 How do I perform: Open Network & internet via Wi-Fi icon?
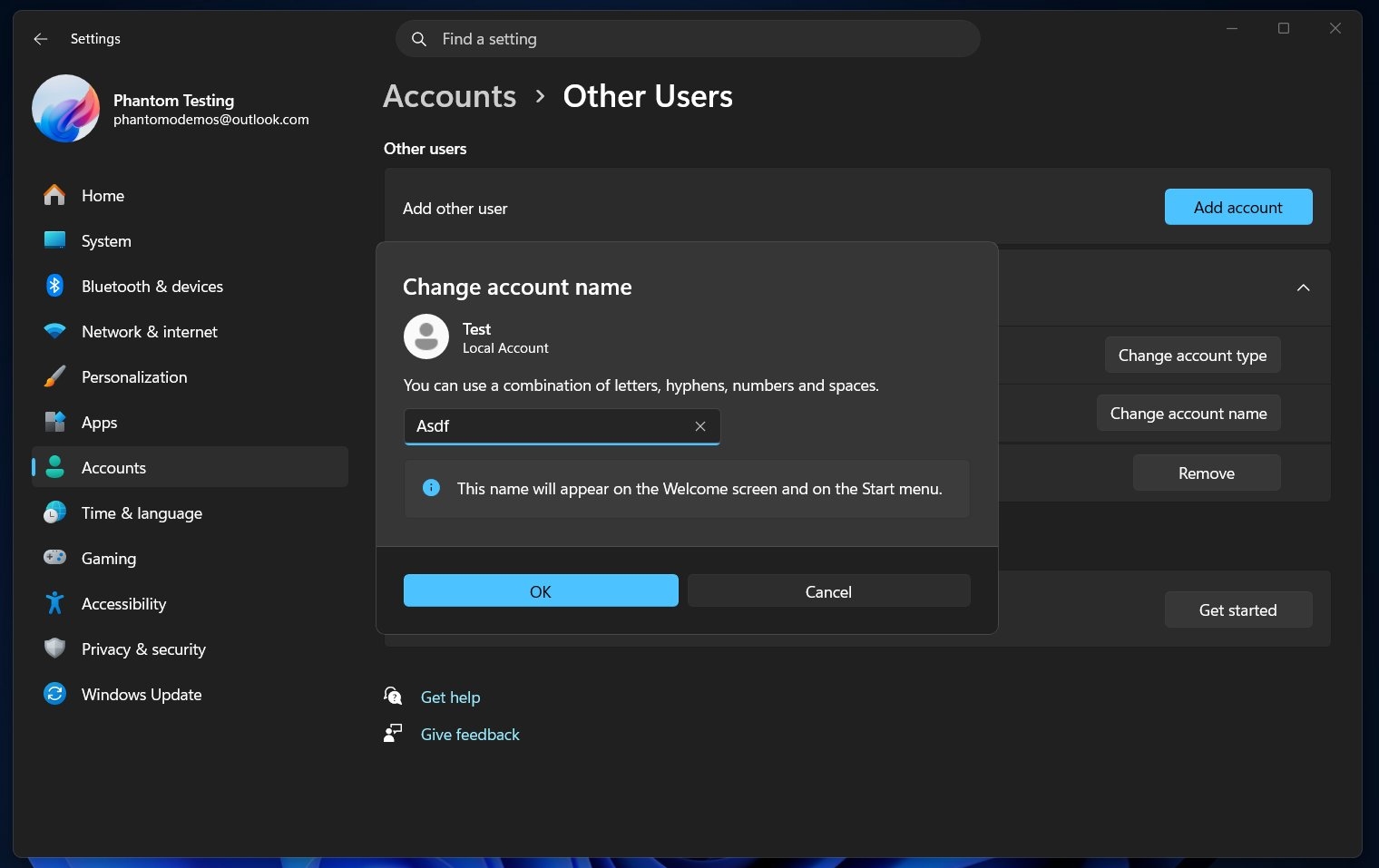click(x=54, y=332)
